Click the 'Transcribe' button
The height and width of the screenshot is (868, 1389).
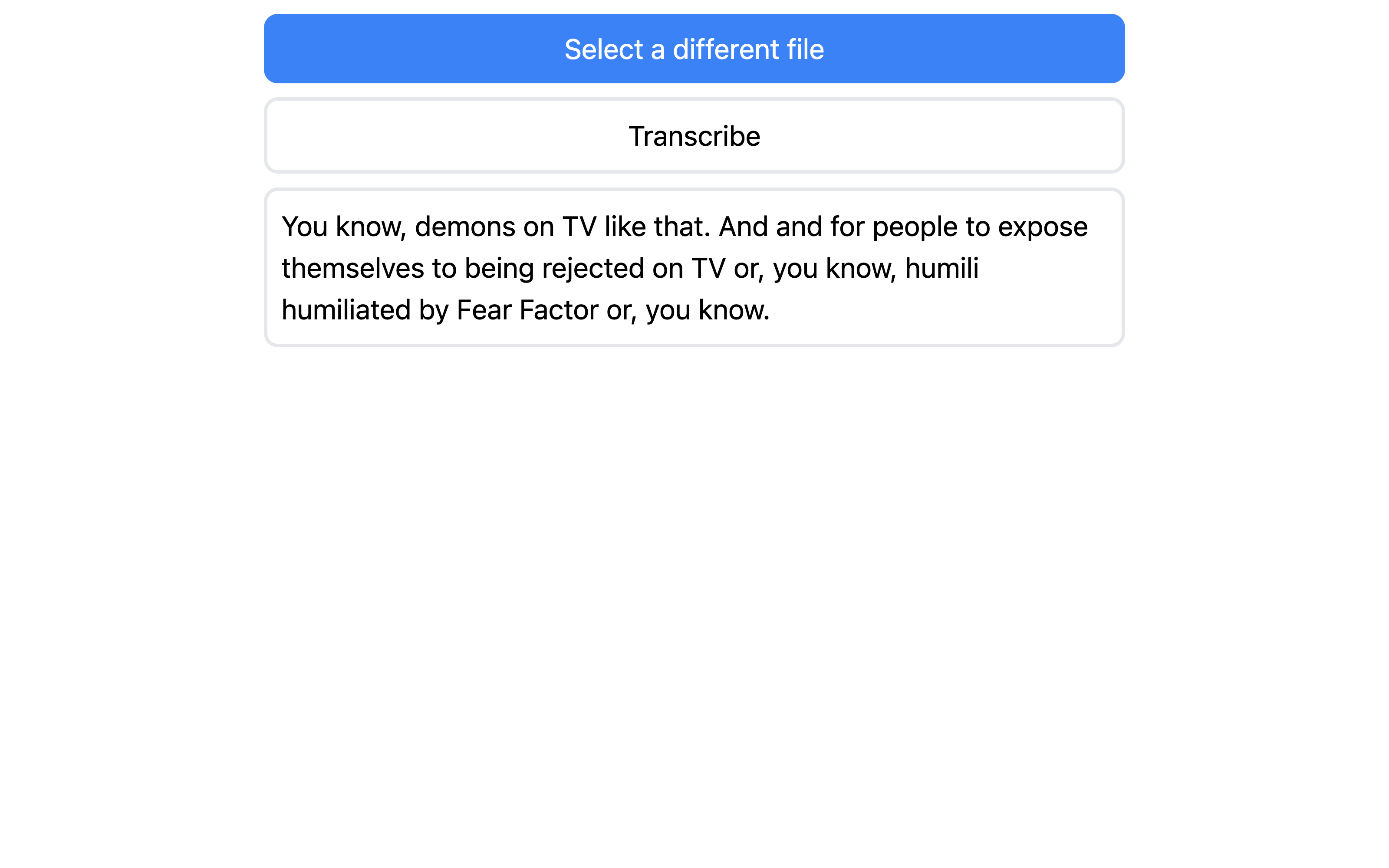[694, 135]
